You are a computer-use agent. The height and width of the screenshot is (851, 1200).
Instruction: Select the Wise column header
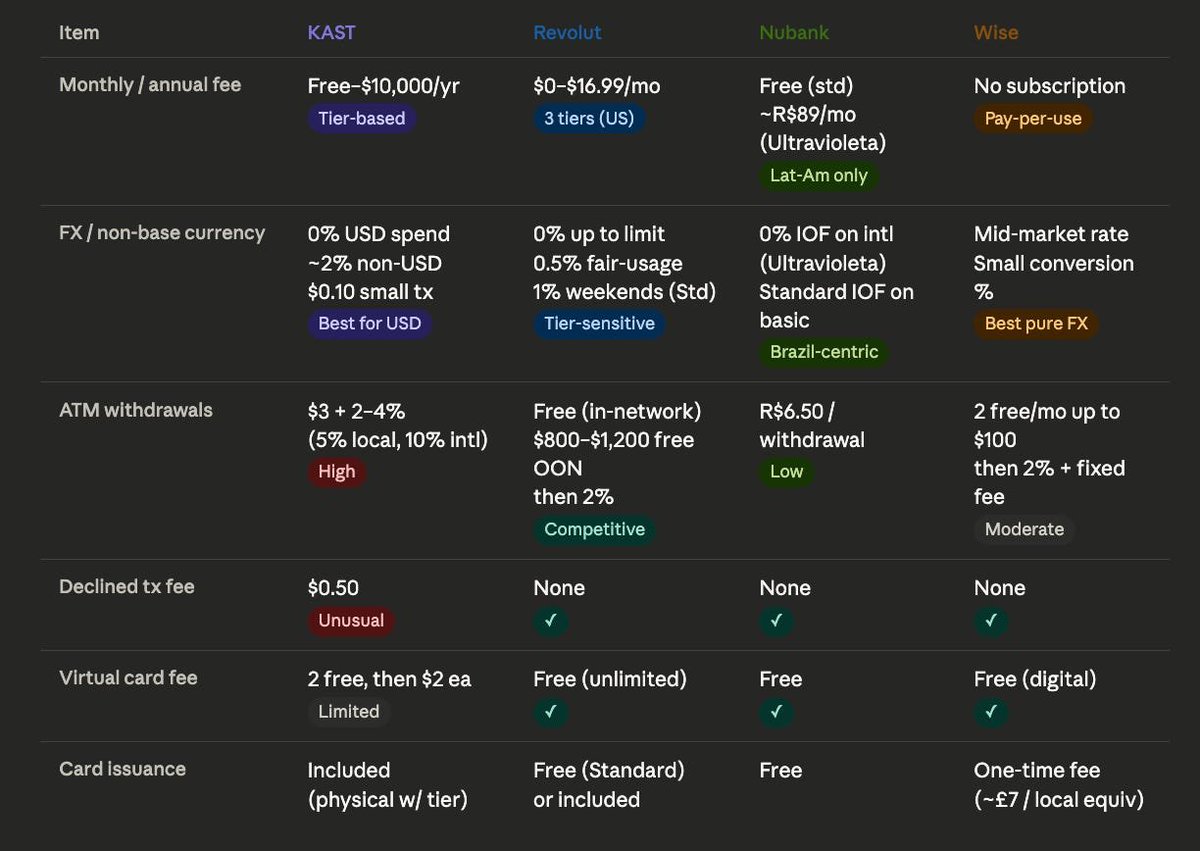coord(996,32)
